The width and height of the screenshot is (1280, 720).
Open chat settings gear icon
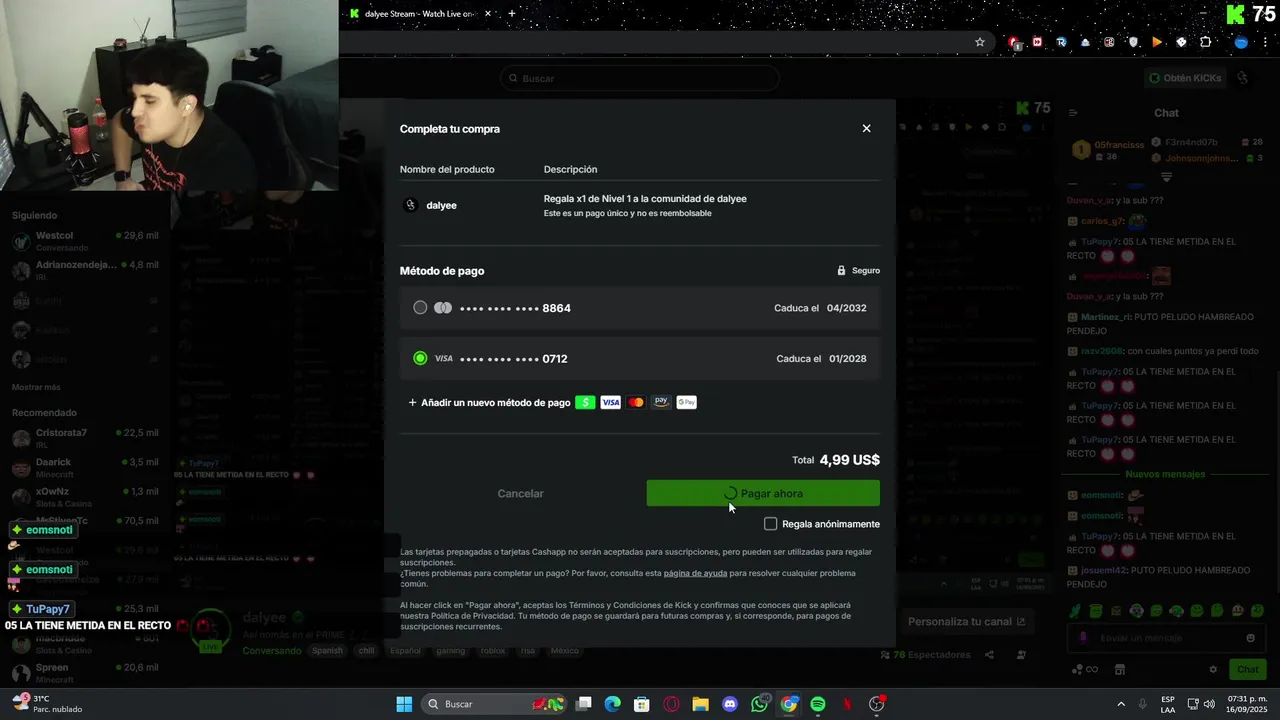pos(1213,669)
